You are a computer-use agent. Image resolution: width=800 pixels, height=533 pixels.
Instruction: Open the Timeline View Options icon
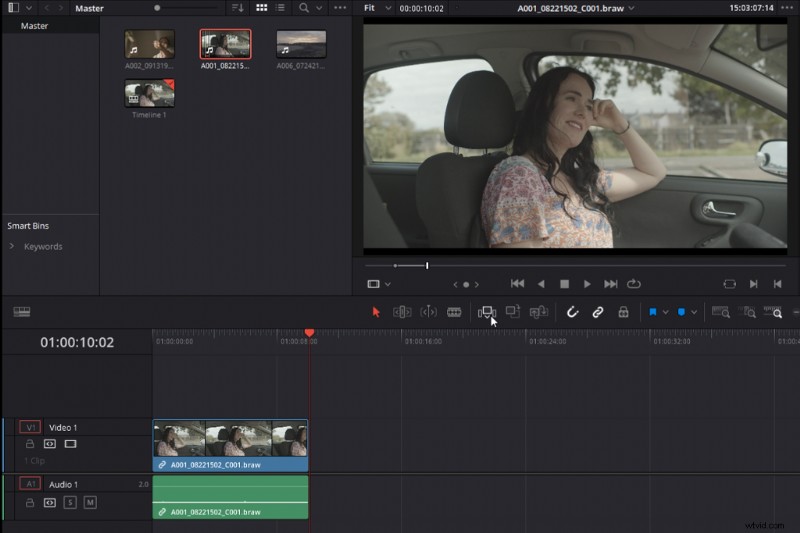[x=21, y=312]
